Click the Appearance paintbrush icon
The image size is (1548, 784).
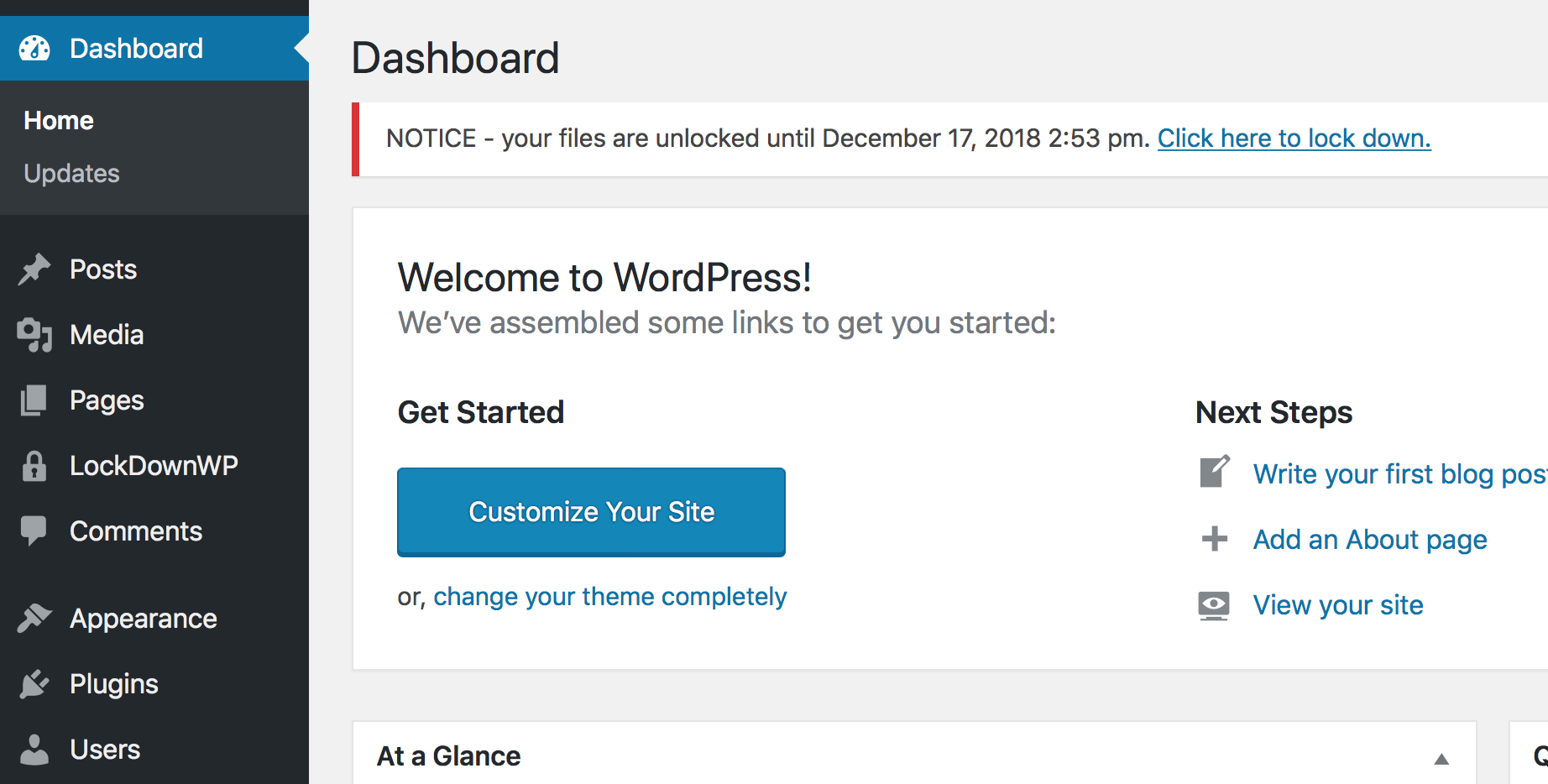click(34, 619)
